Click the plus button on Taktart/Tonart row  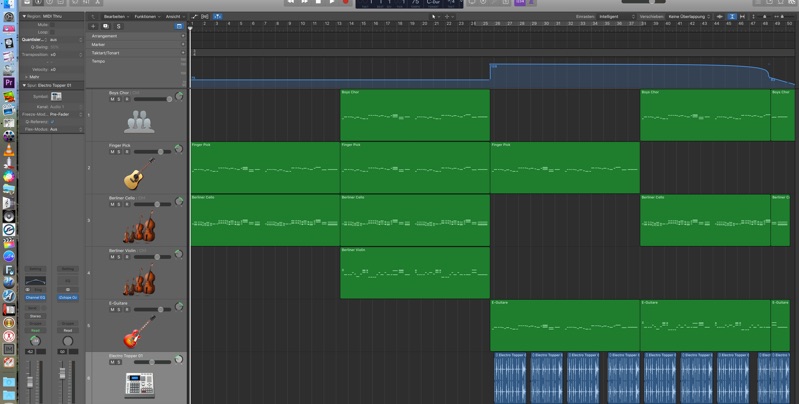point(183,52)
